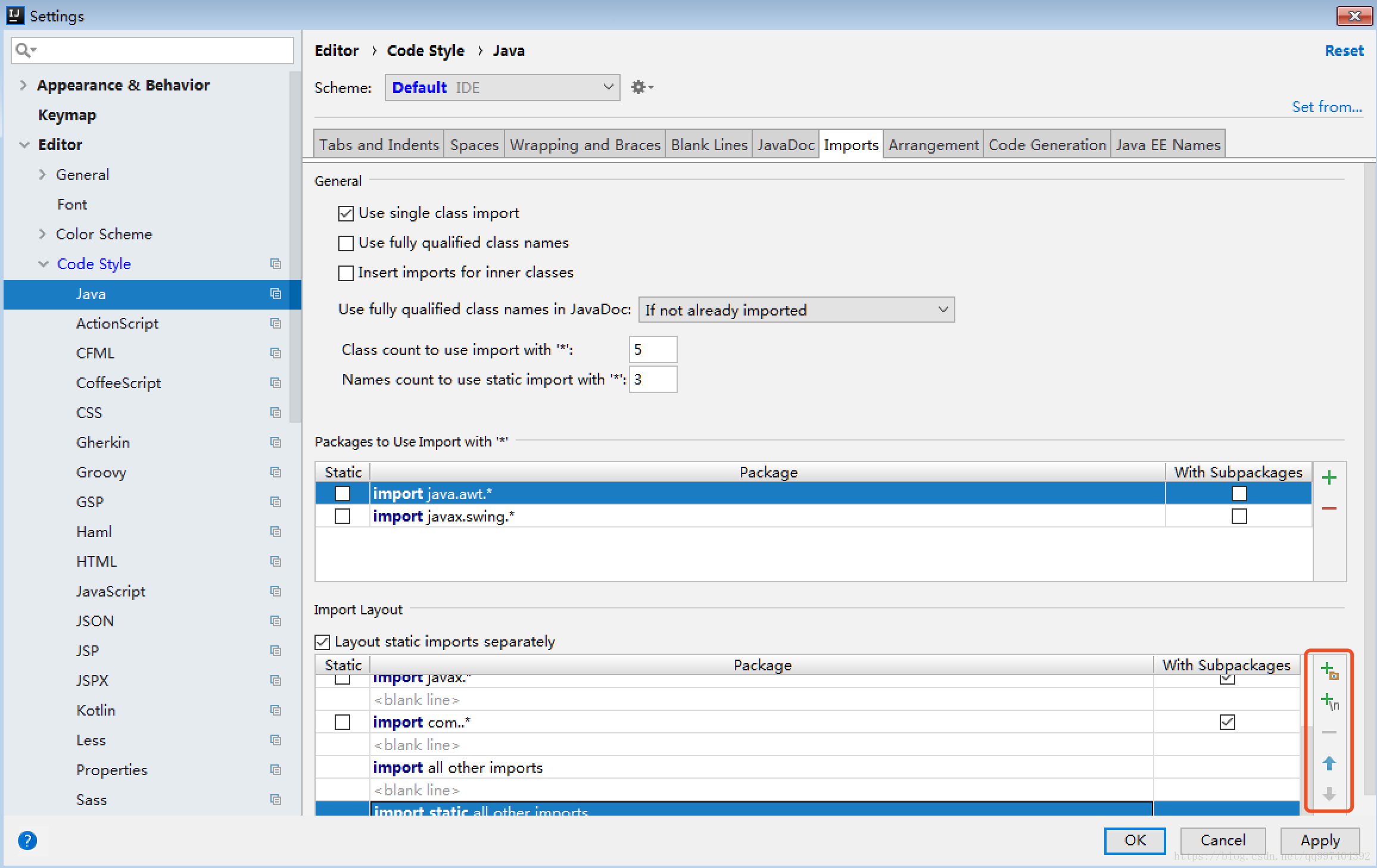
Task: Click blue Move Up arrow icon
Action: coord(1329,763)
